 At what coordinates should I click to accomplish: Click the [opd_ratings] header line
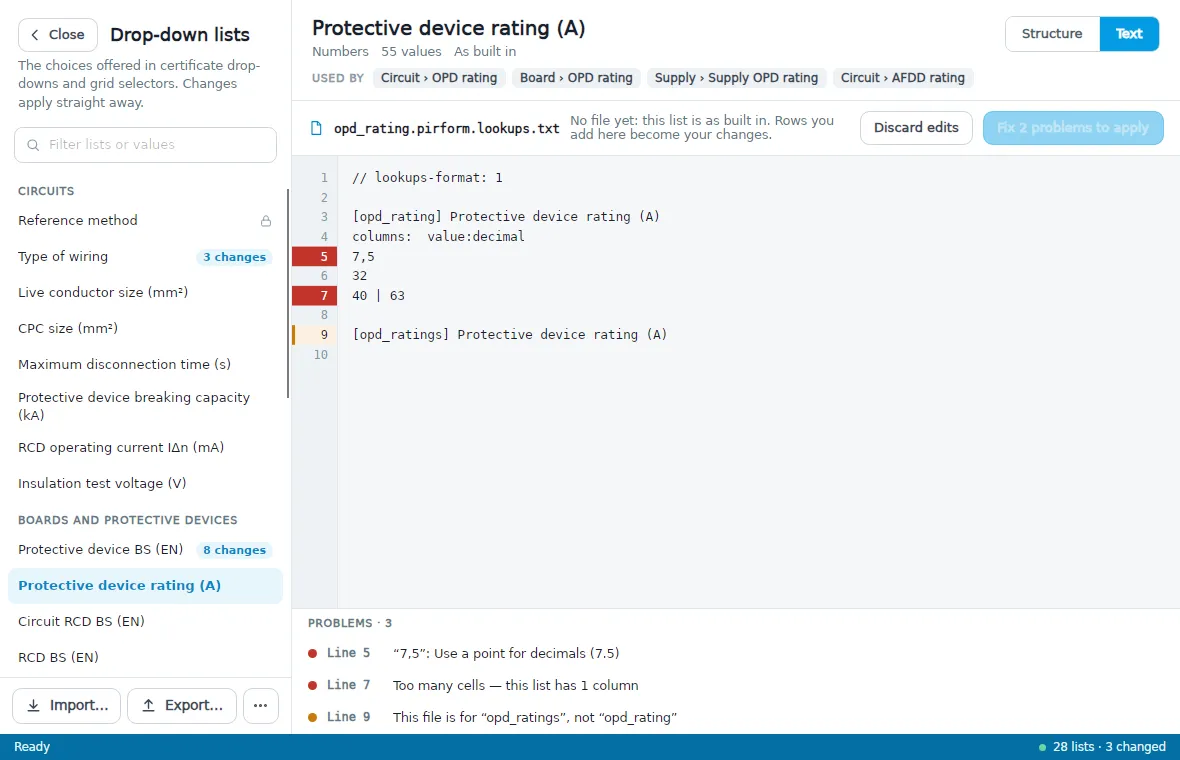509,335
